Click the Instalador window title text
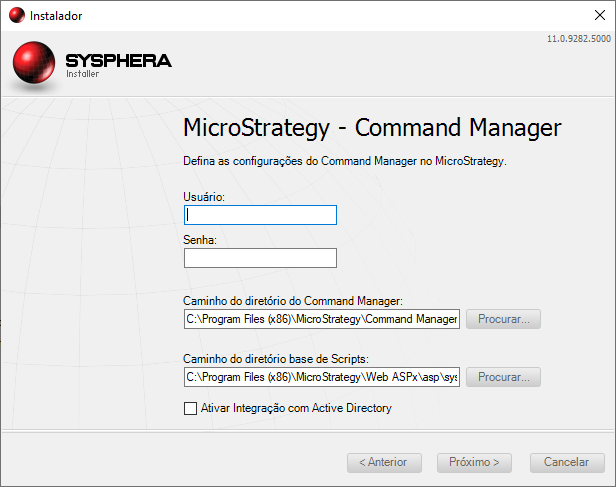The height and width of the screenshot is (487, 616). point(56,16)
